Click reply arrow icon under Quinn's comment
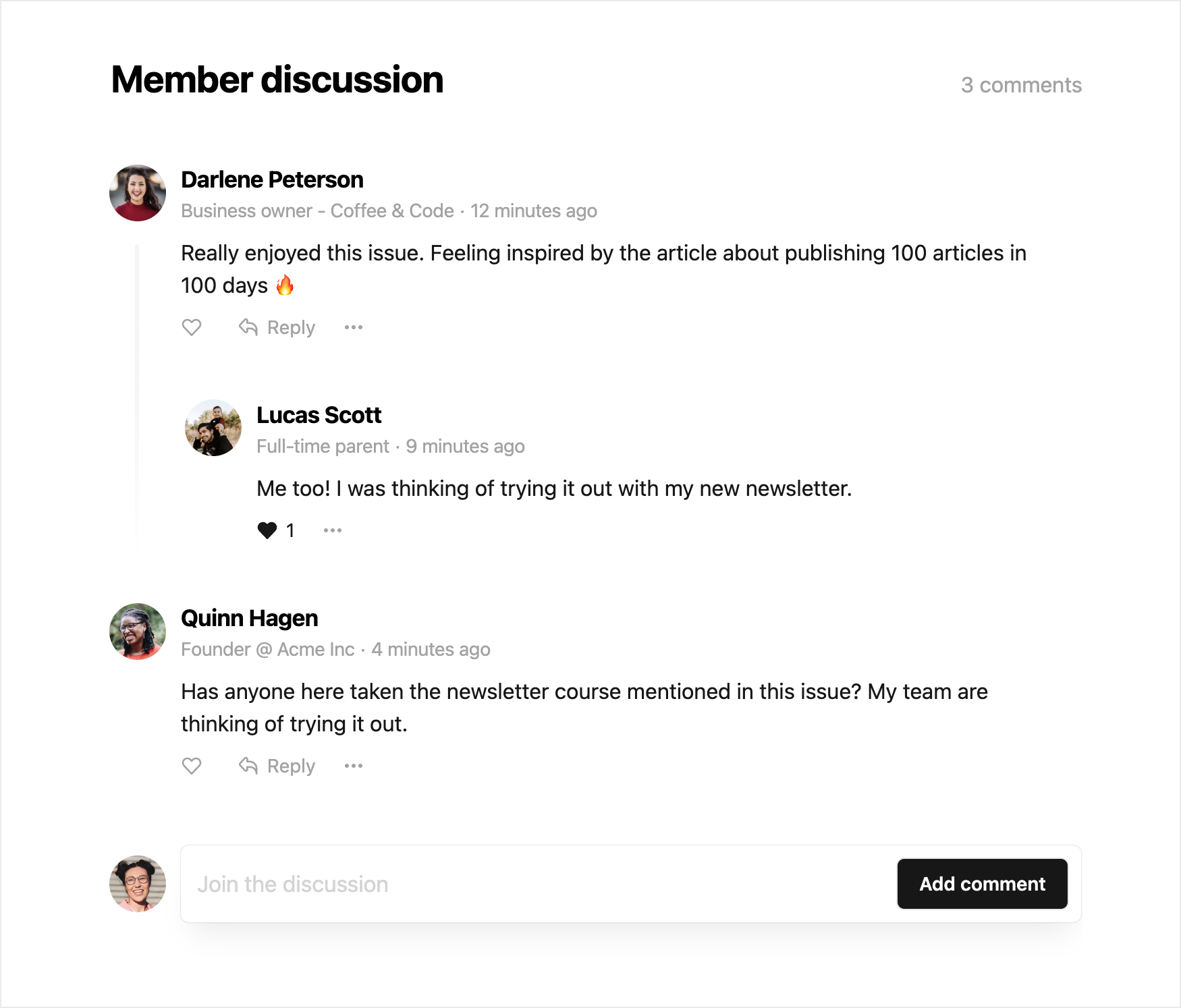Screen dimensions: 1181x1008 tap(248, 766)
